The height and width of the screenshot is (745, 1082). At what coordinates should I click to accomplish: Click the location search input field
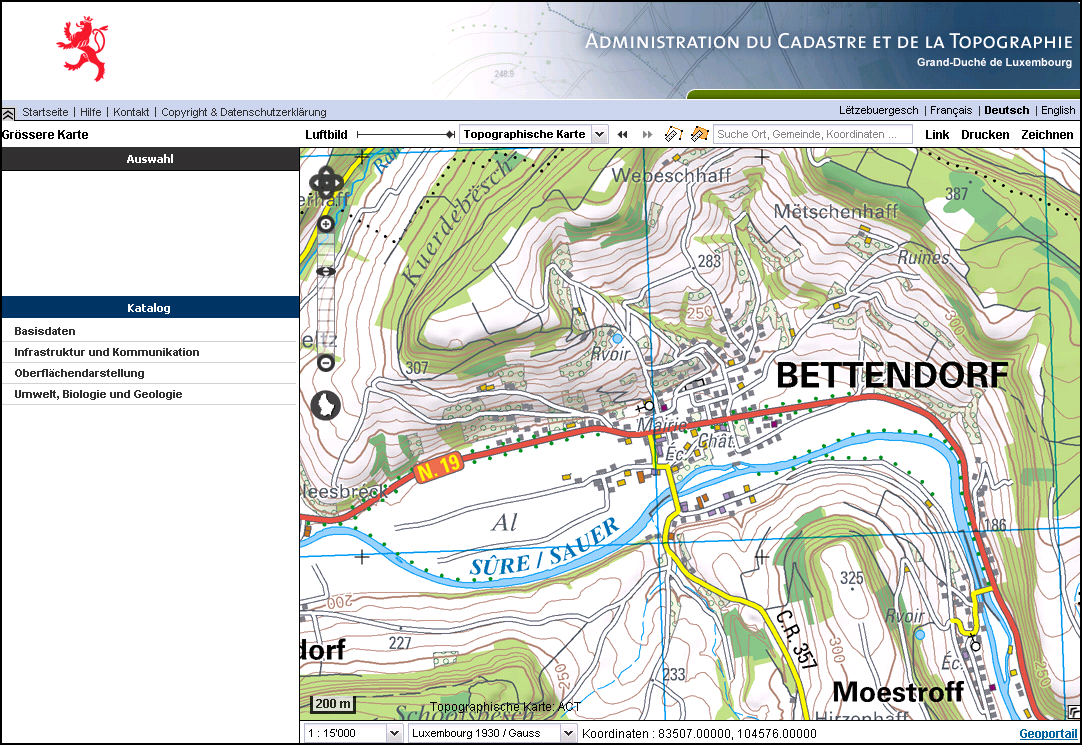point(812,134)
